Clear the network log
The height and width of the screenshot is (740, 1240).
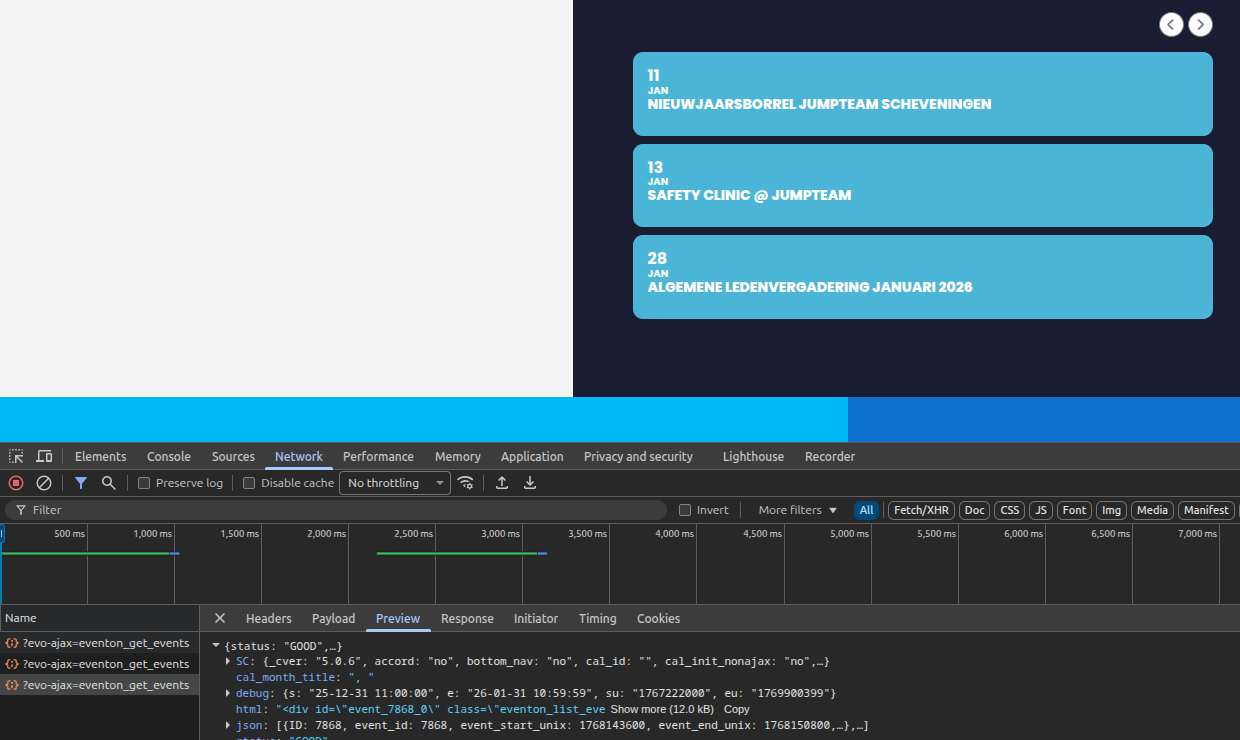tap(44, 483)
